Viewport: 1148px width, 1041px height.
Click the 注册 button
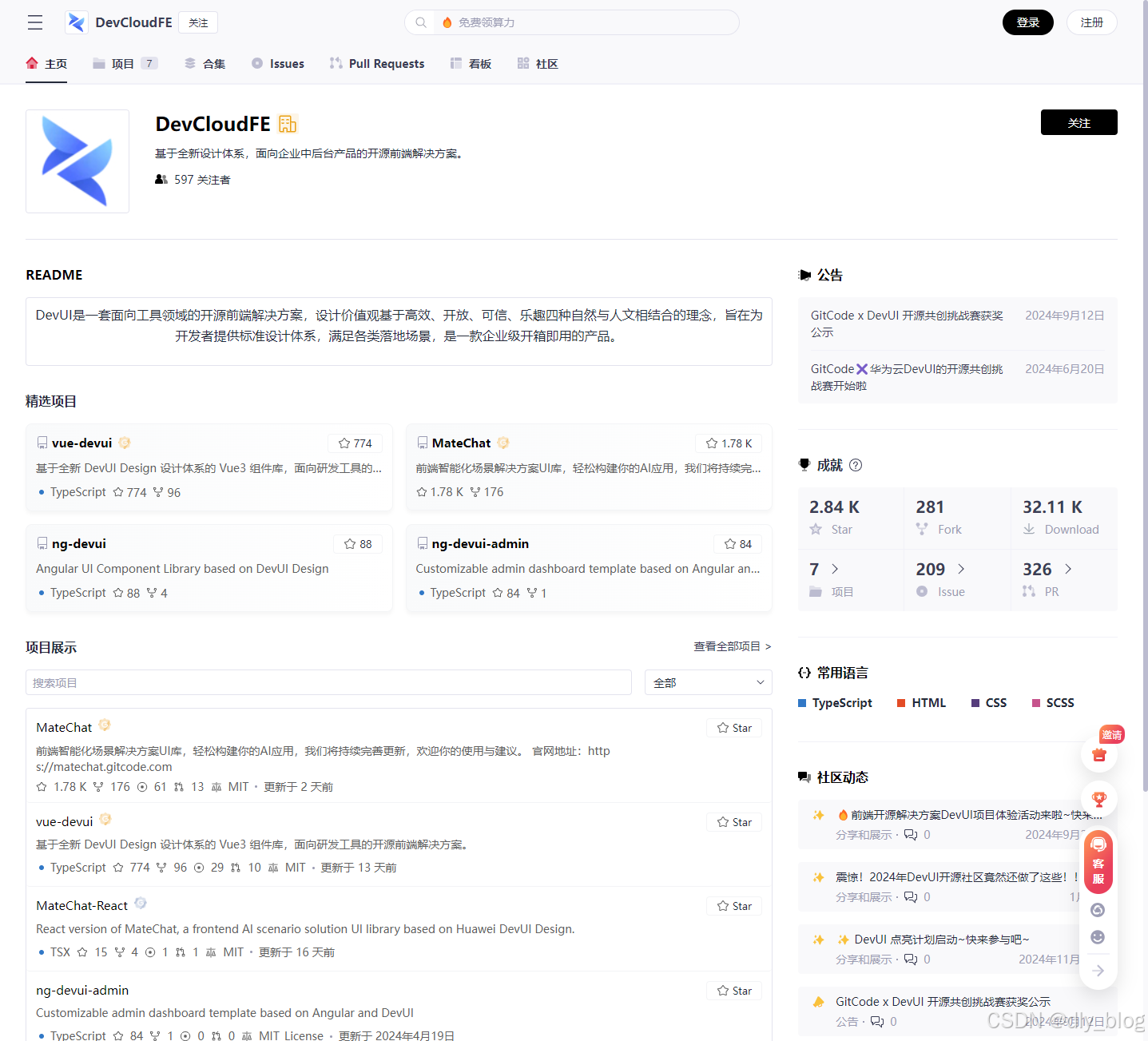1092,22
